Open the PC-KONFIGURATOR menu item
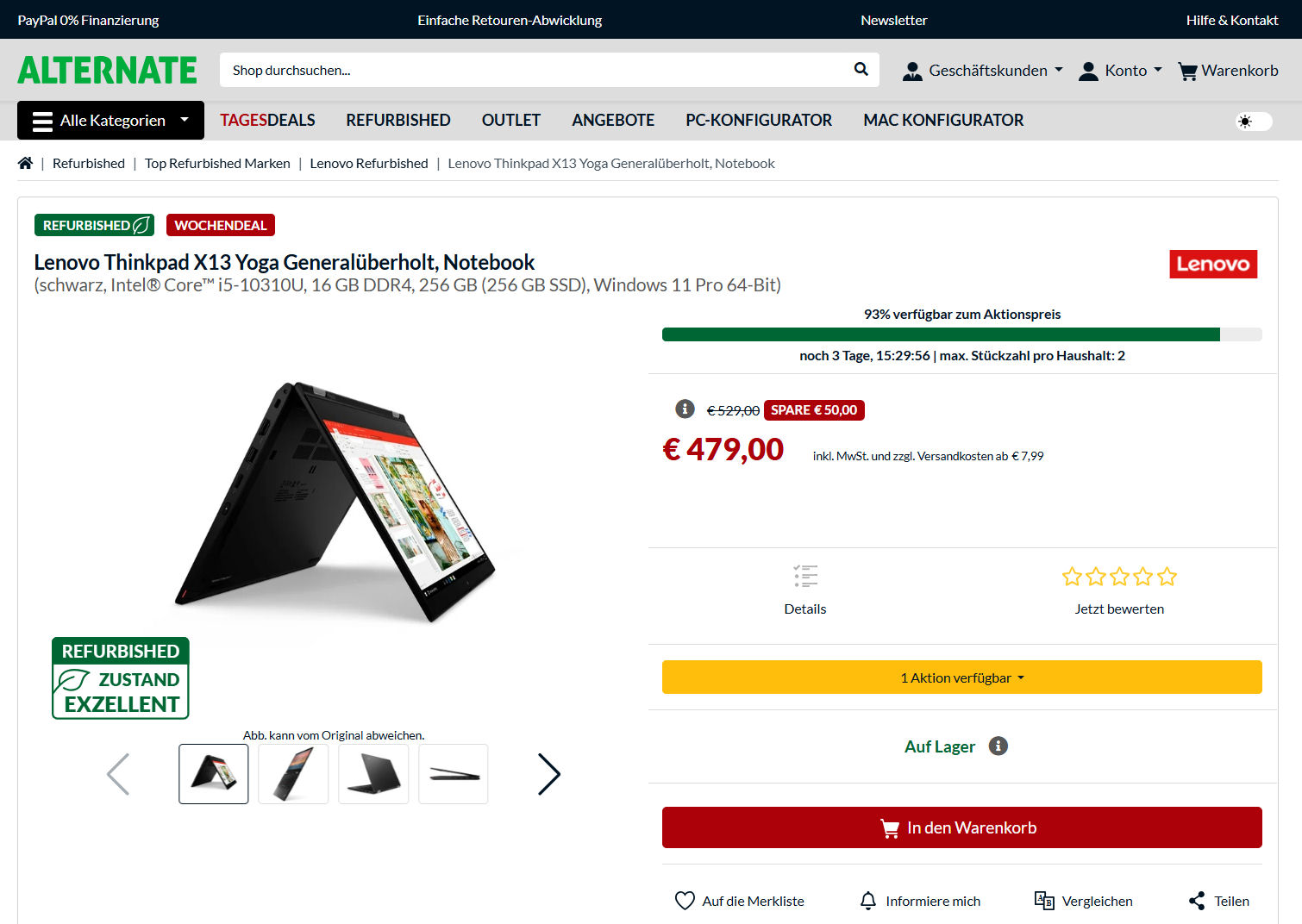This screenshot has width=1302, height=924. point(759,121)
